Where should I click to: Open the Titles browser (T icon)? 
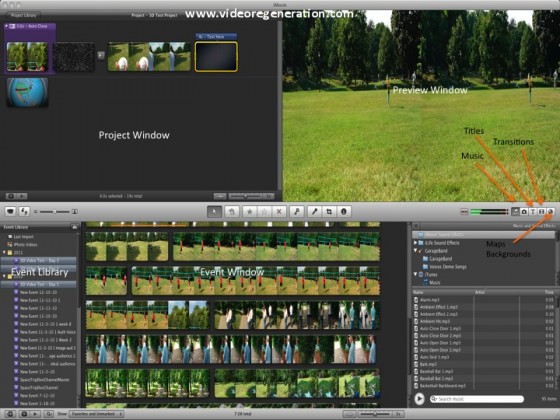532,211
